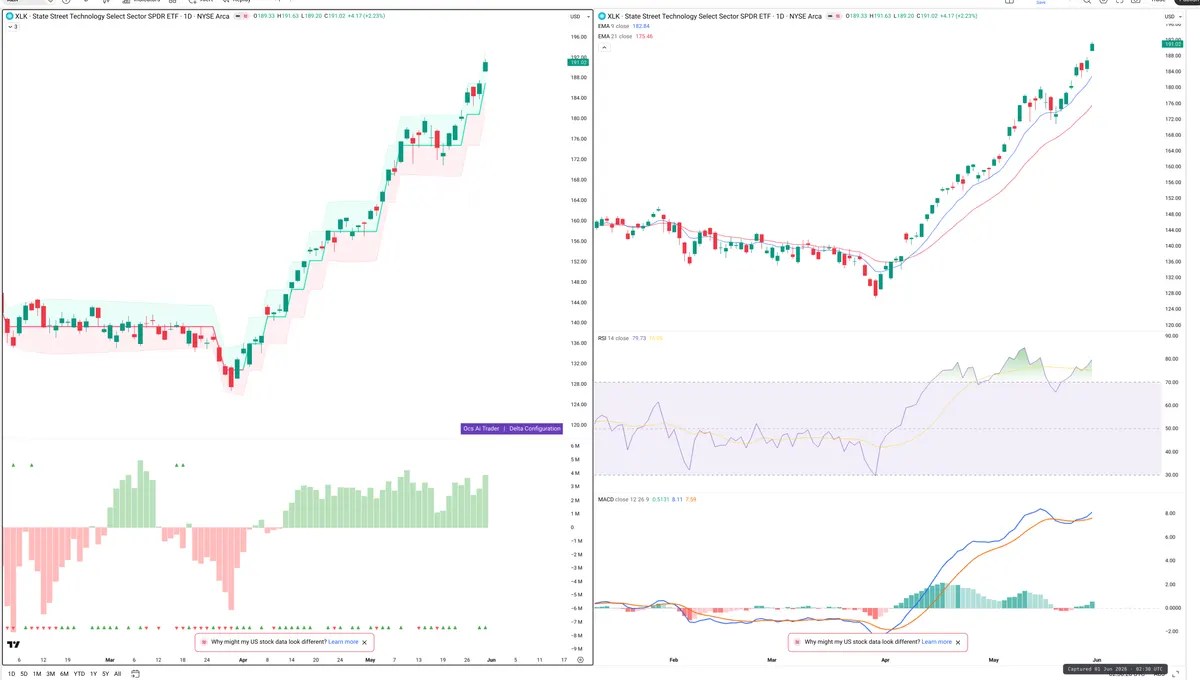This screenshot has width=1200, height=680.
Task: Open the USD currency dropdown on right chart
Action: (x=1172, y=17)
